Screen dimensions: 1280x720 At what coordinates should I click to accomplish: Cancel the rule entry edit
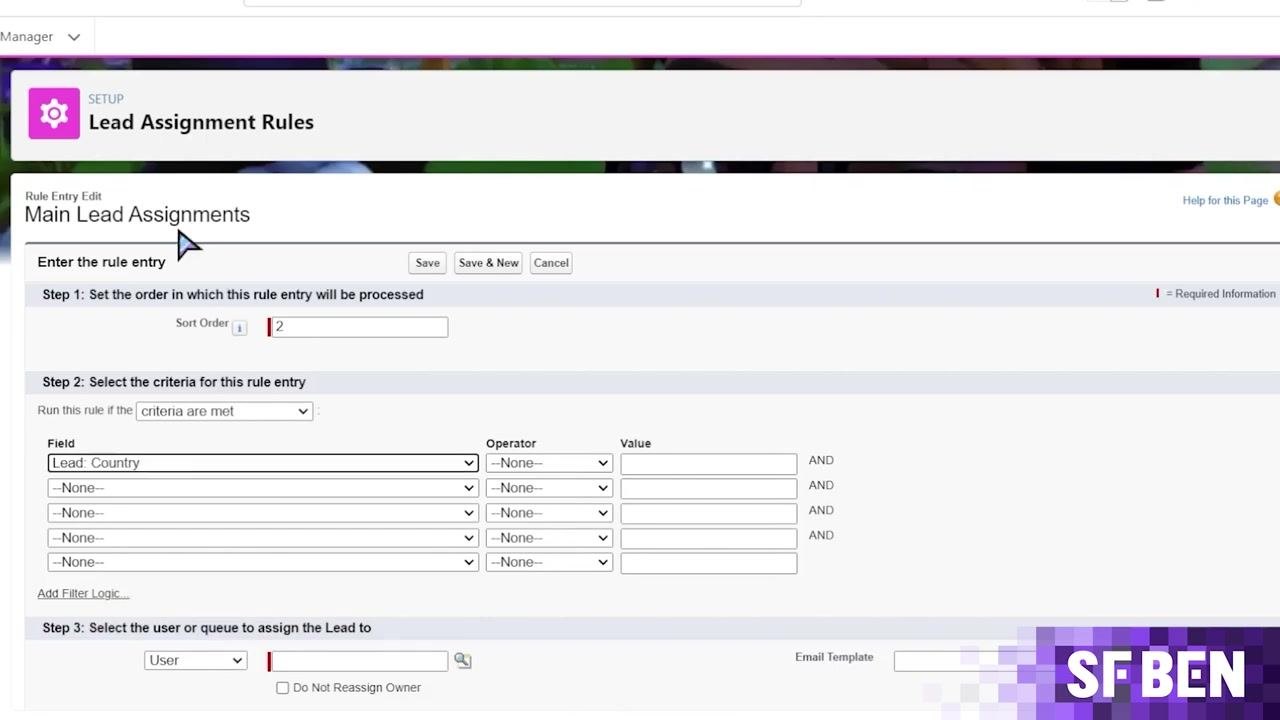coord(551,263)
